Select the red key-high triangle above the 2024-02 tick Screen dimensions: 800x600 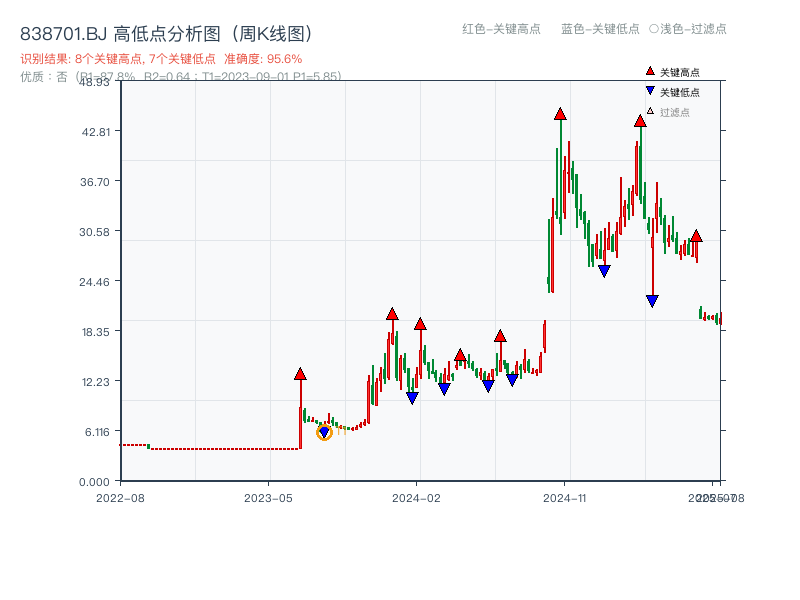pos(420,324)
